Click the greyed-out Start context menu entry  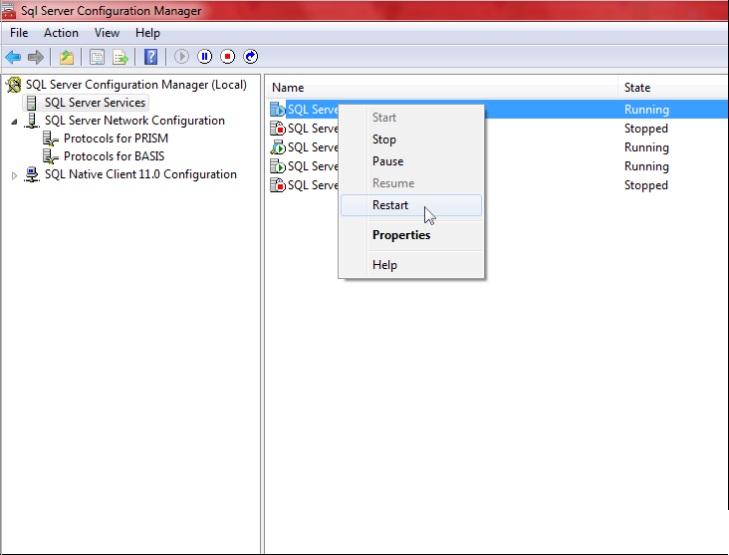(411, 118)
